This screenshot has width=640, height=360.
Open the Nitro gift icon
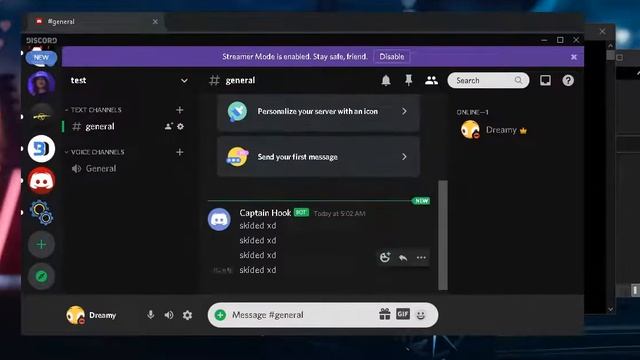click(384, 314)
